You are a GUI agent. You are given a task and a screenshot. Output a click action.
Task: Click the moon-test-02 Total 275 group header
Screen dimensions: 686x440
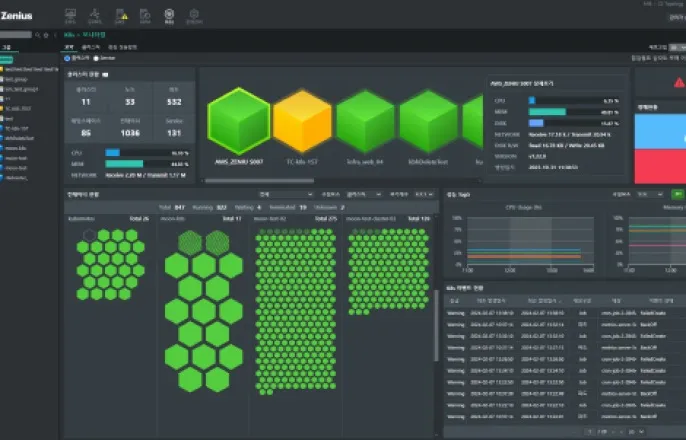(x=295, y=218)
